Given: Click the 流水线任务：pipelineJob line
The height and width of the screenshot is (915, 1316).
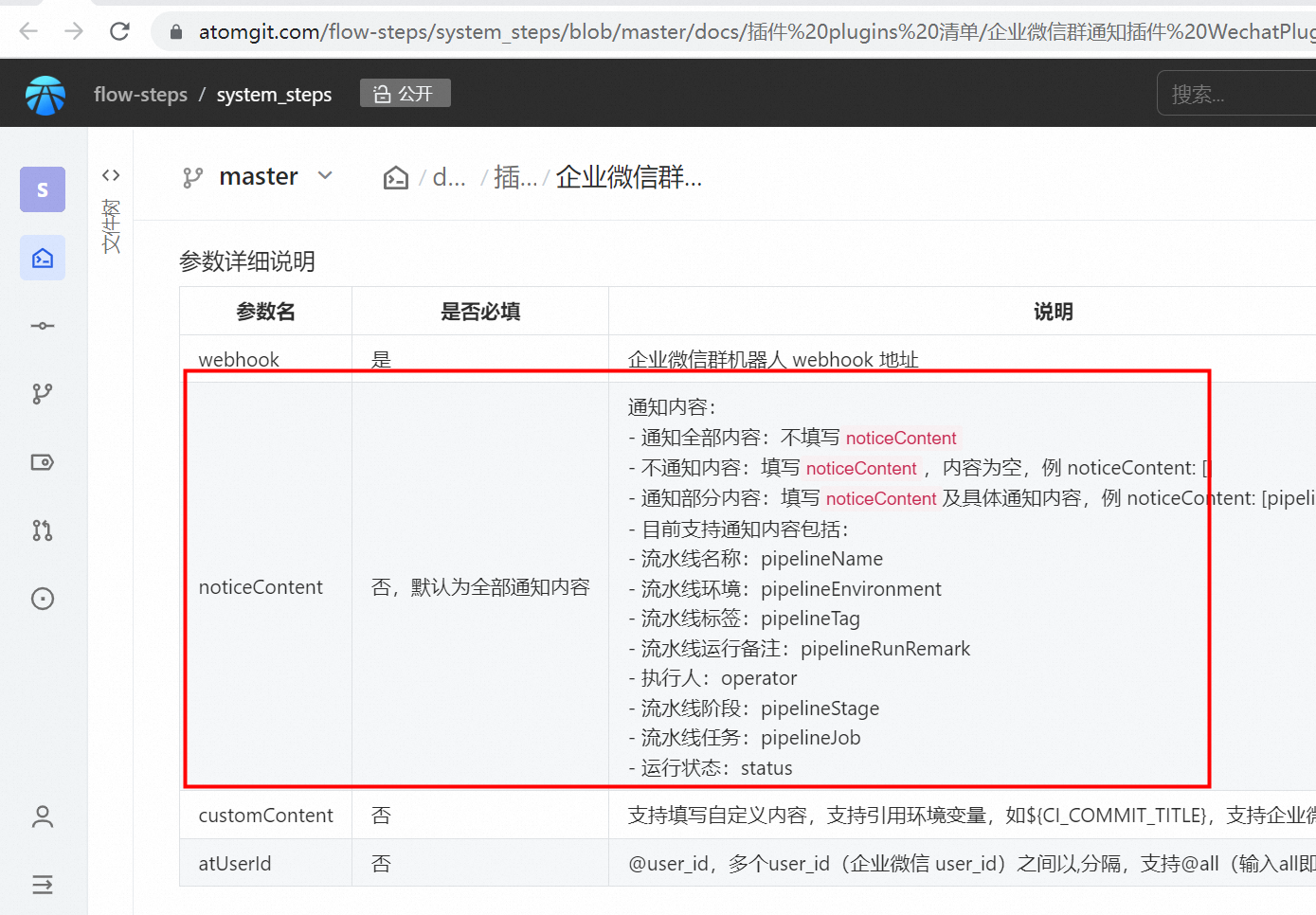Looking at the screenshot, I should tap(744, 738).
